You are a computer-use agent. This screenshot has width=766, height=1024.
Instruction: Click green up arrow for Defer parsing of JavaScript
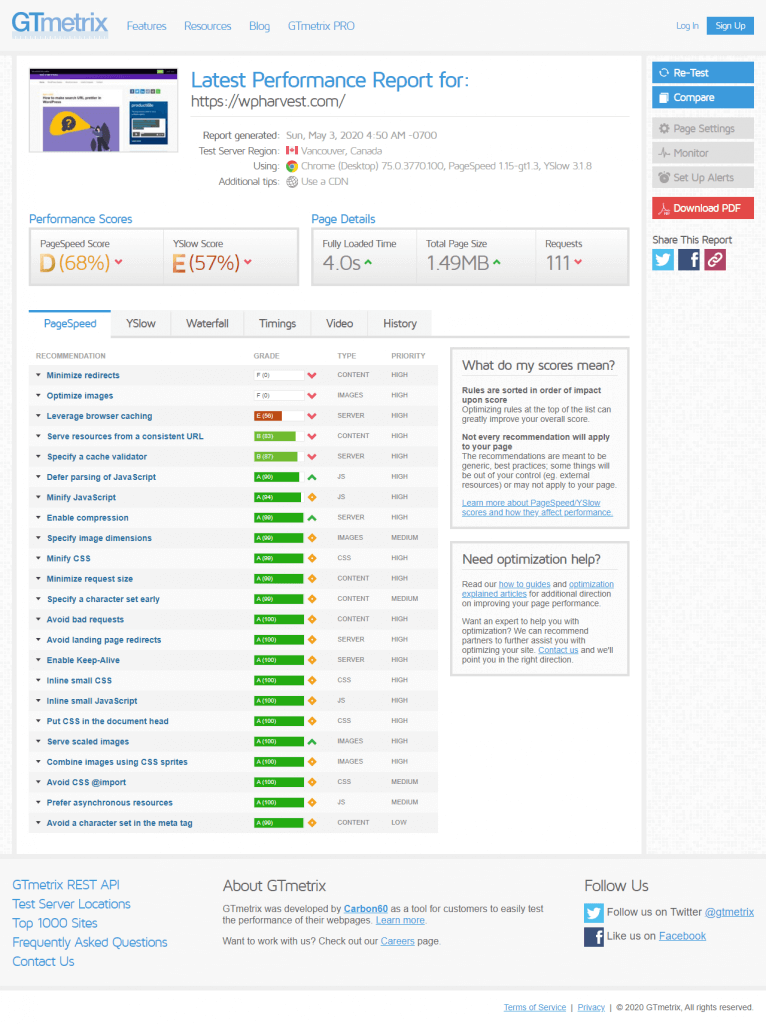312,477
